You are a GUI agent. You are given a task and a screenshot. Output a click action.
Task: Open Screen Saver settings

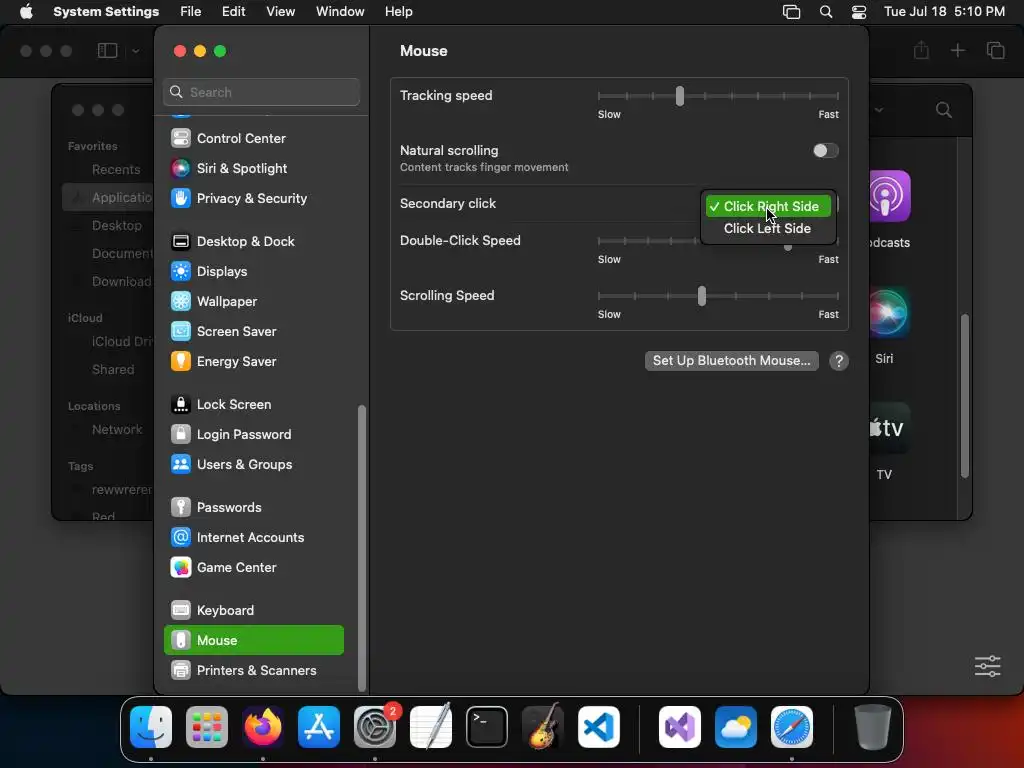[x=253, y=331]
